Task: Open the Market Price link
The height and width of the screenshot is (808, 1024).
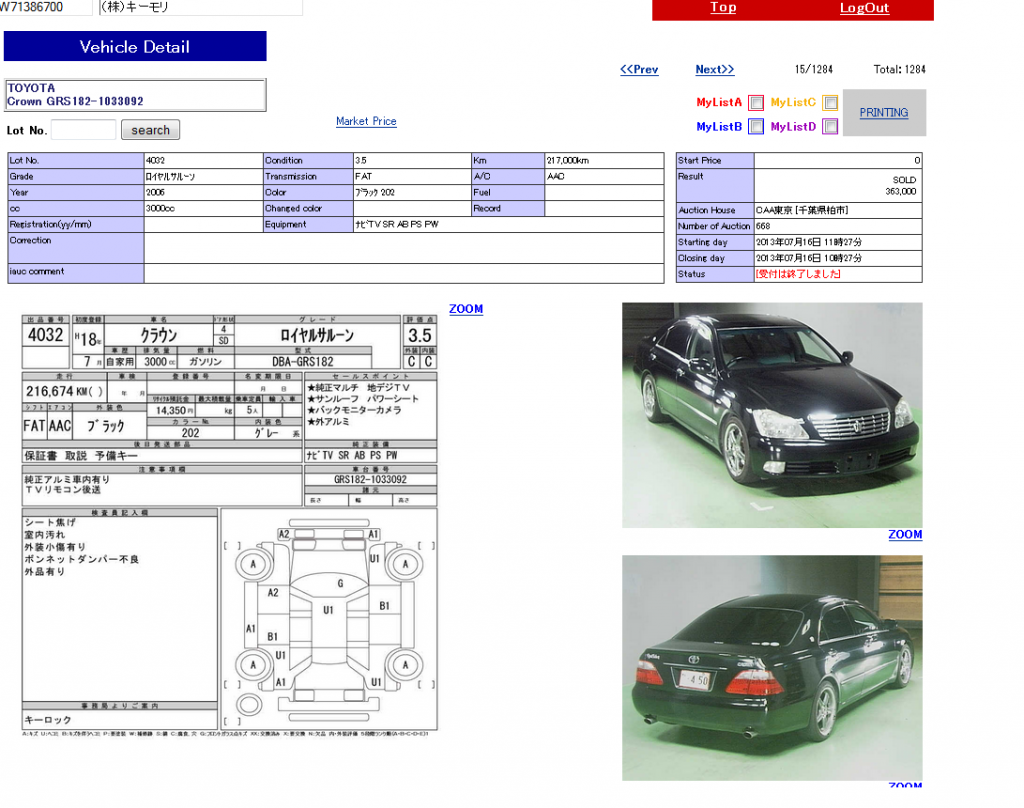Action: pyautogui.click(x=366, y=121)
